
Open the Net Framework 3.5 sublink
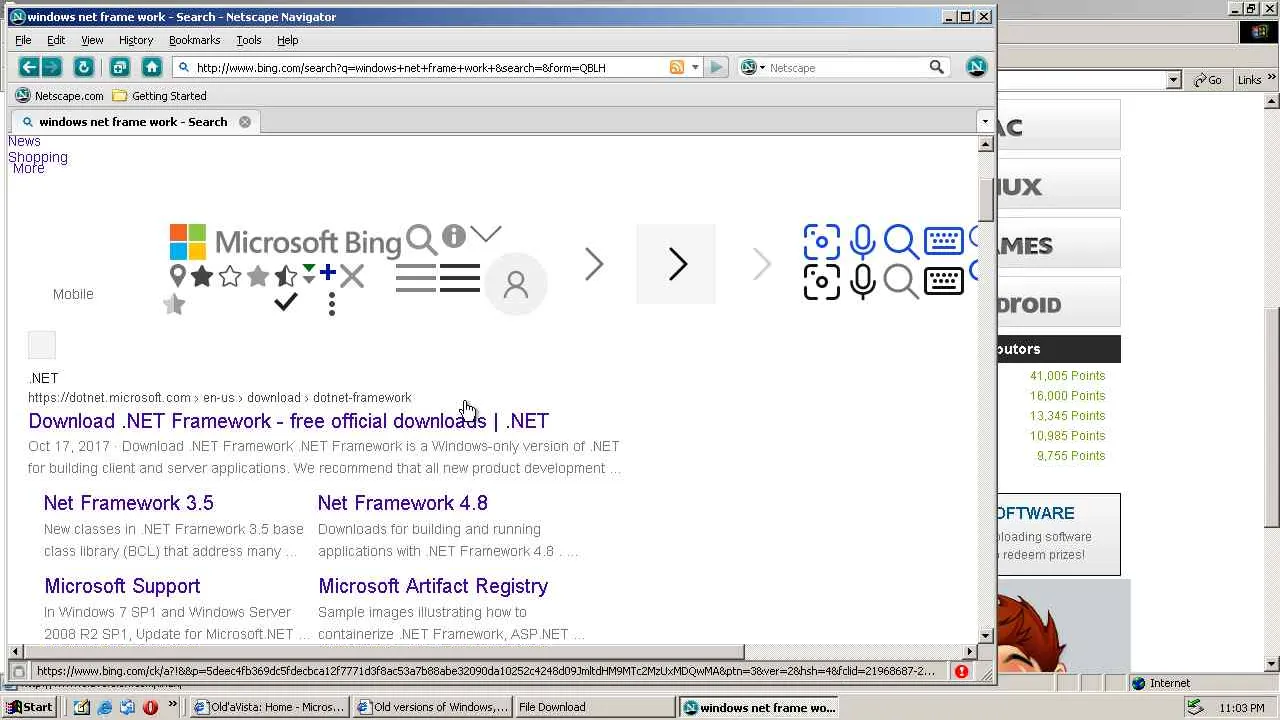(x=129, y=503)
